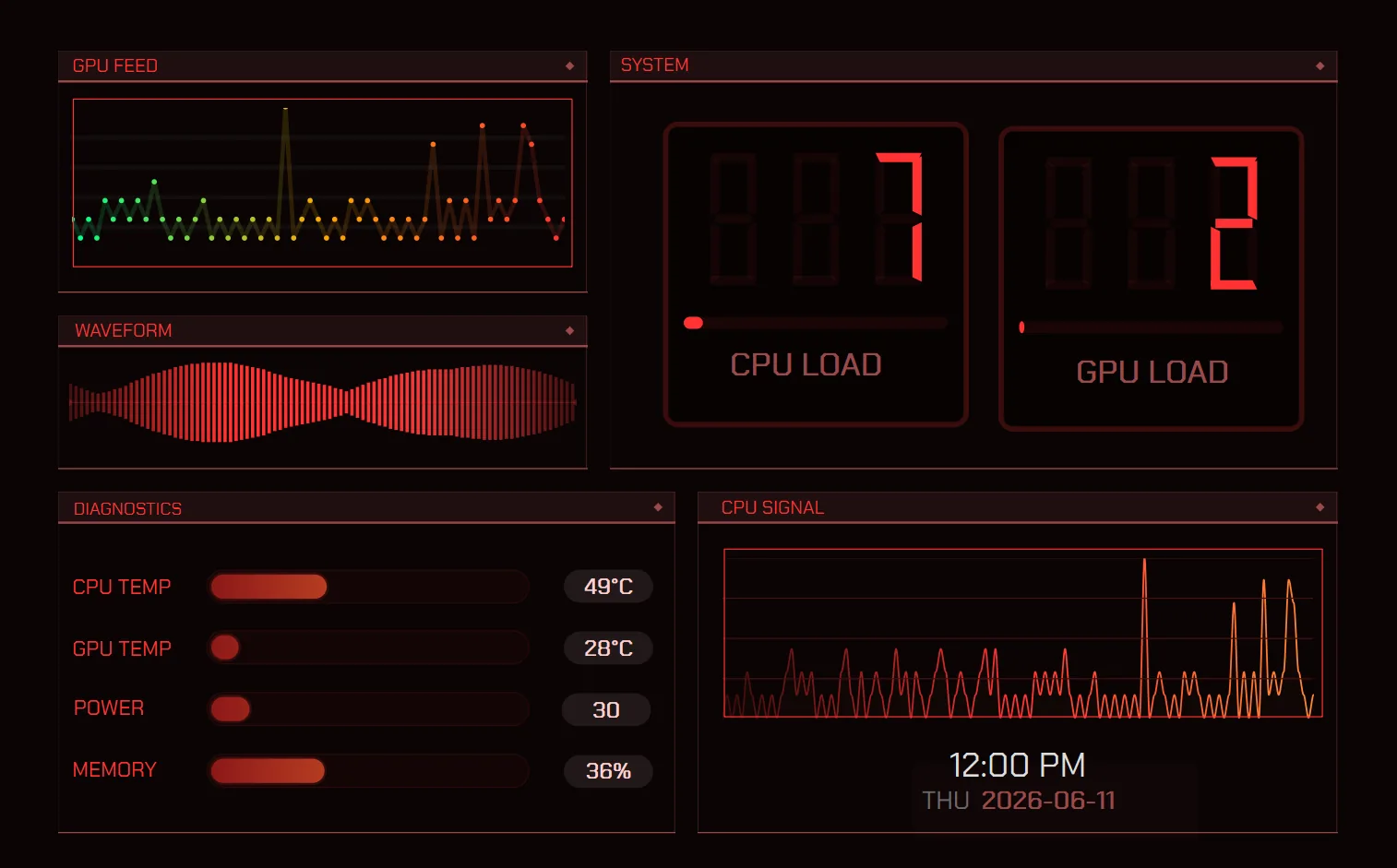Click the MEMORY progress bar

(368, 771)
